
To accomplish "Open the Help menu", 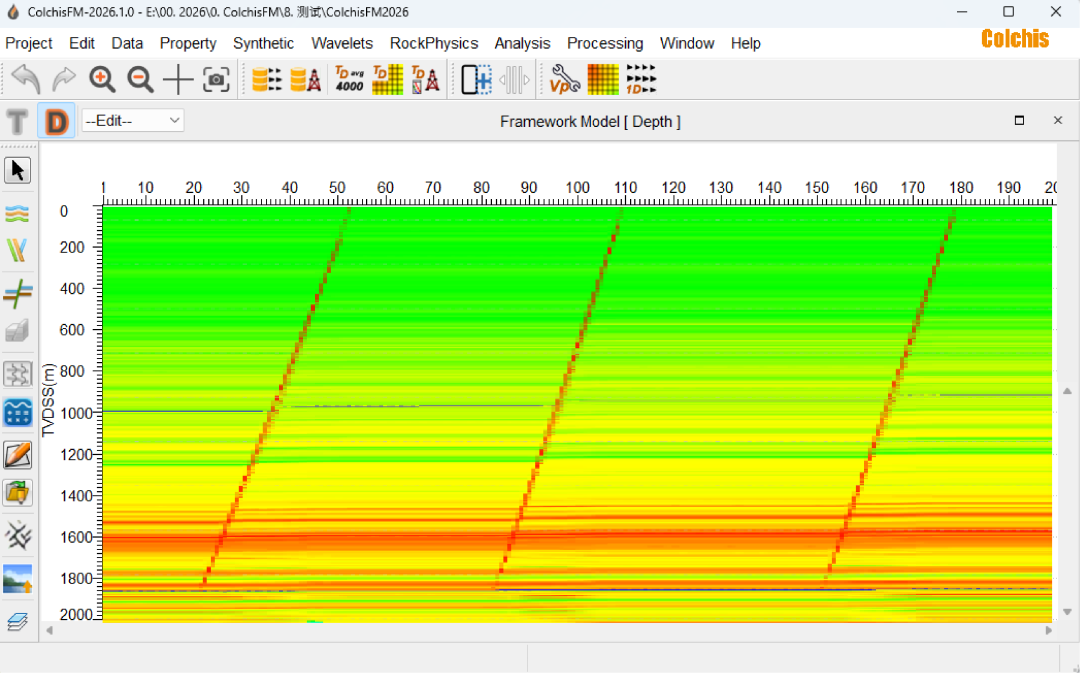I will 746,43.
